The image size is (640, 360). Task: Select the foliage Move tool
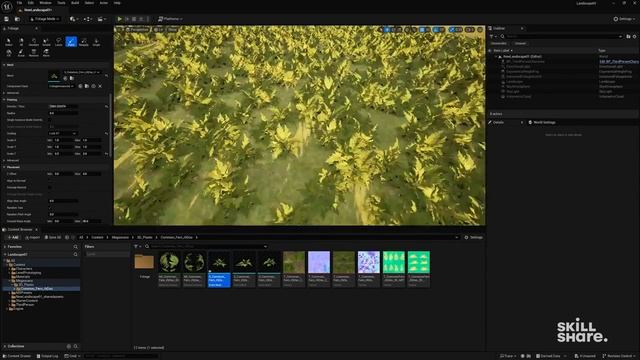point(46,53)
